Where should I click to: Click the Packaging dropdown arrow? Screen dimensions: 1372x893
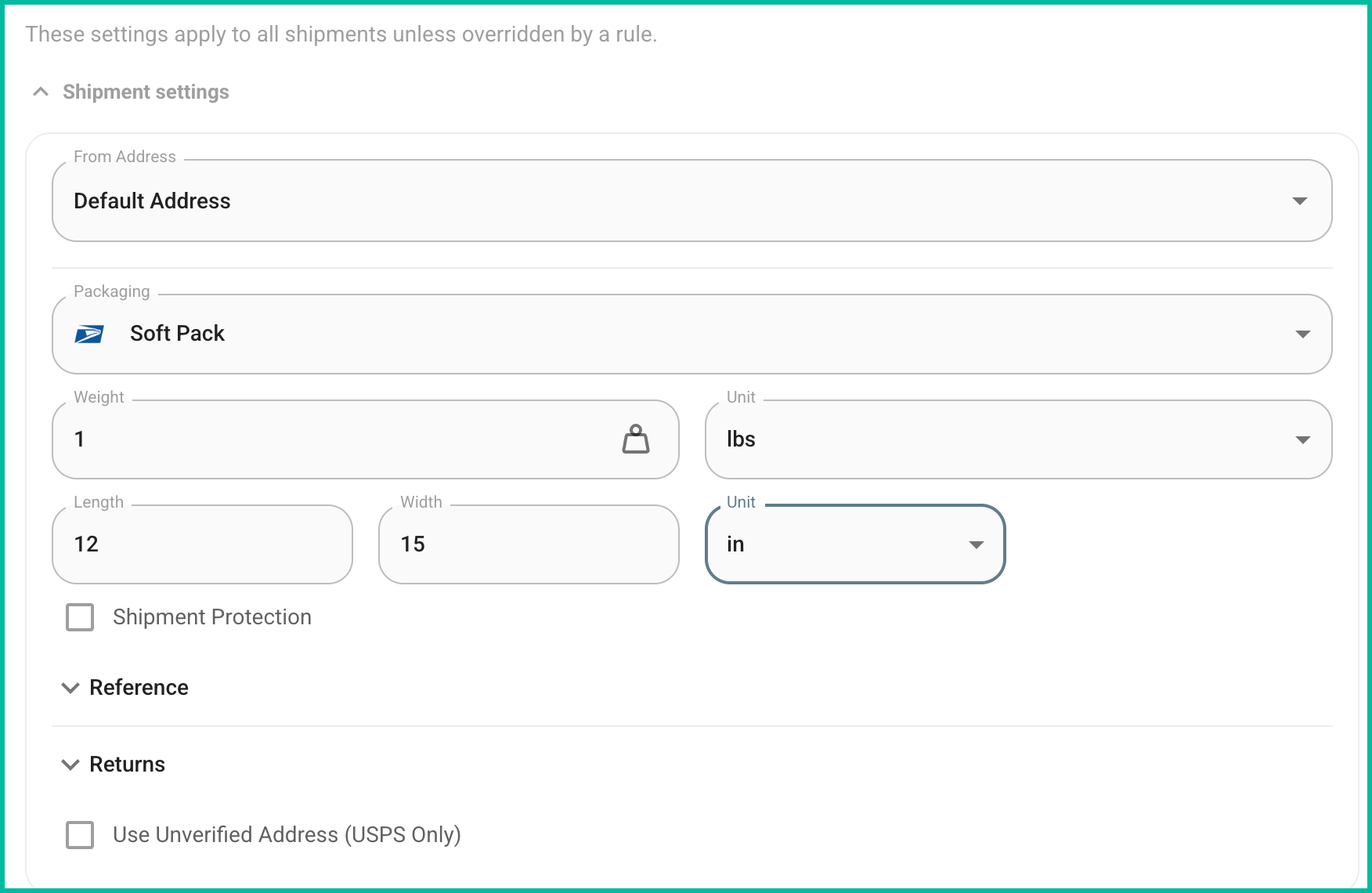click(x=1302, y=334)
